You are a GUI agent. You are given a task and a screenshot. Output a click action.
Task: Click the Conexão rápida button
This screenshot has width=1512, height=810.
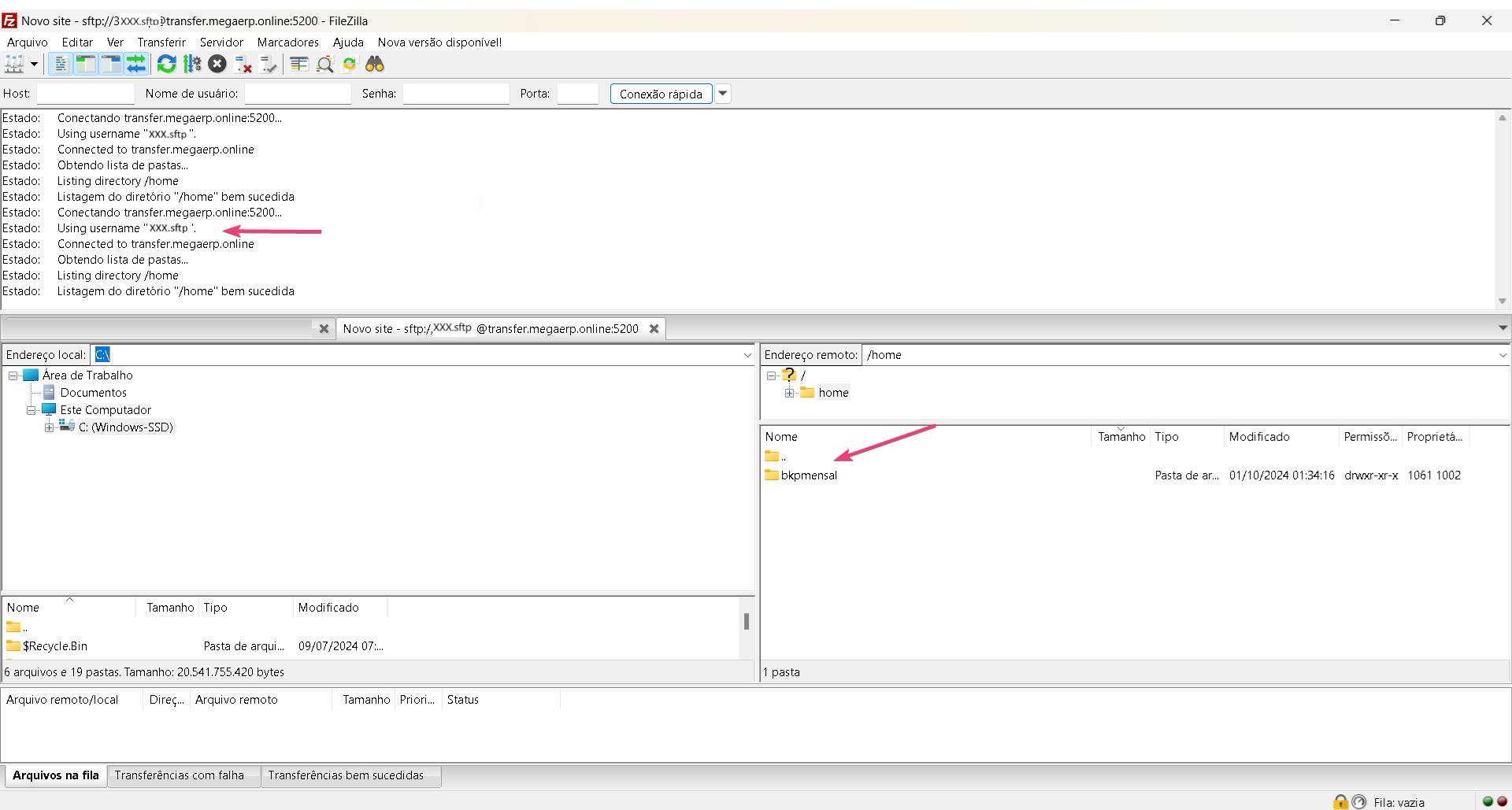point(661,94)
